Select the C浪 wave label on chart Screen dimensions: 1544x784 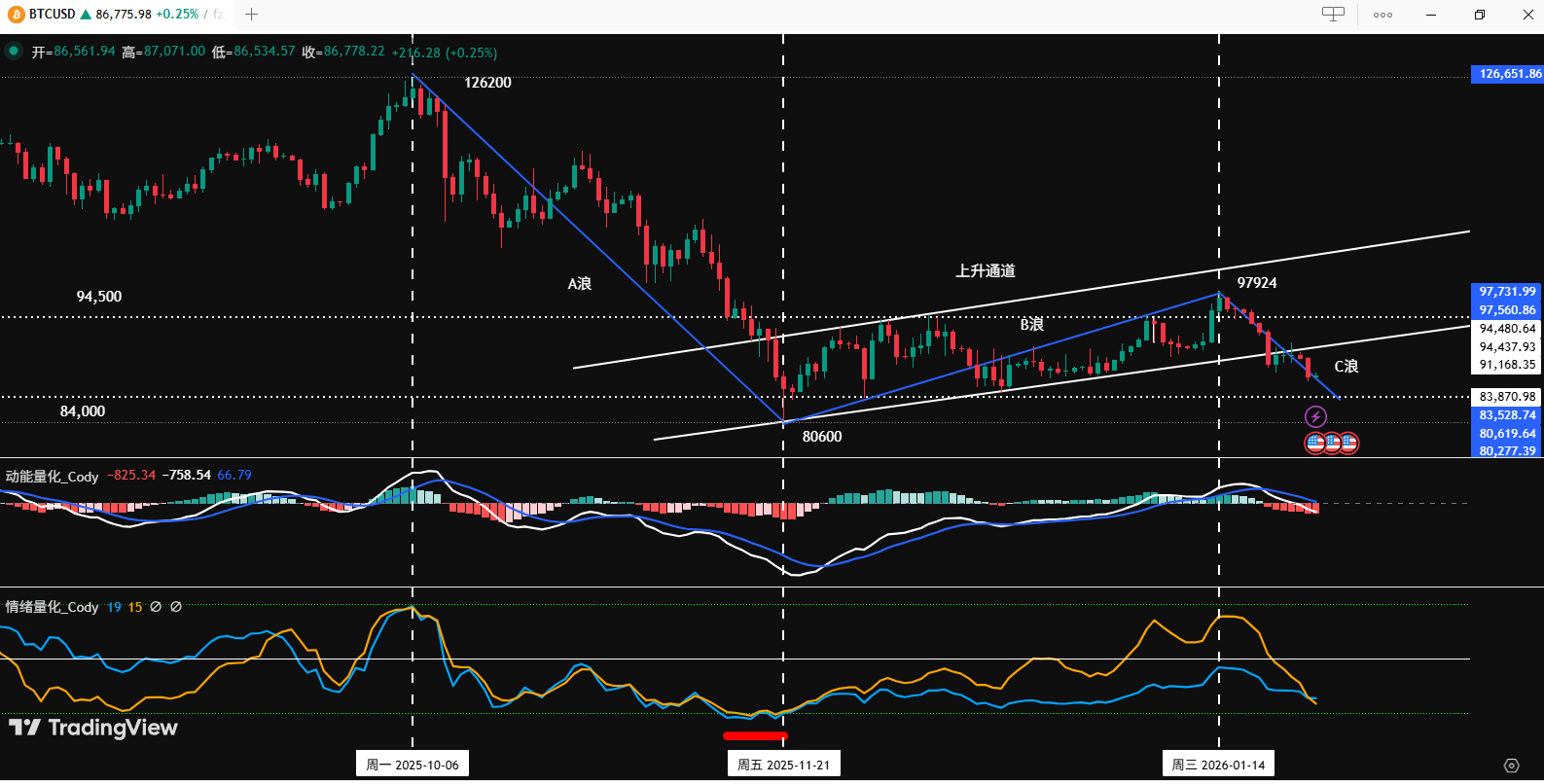(x=1346, y=367)
